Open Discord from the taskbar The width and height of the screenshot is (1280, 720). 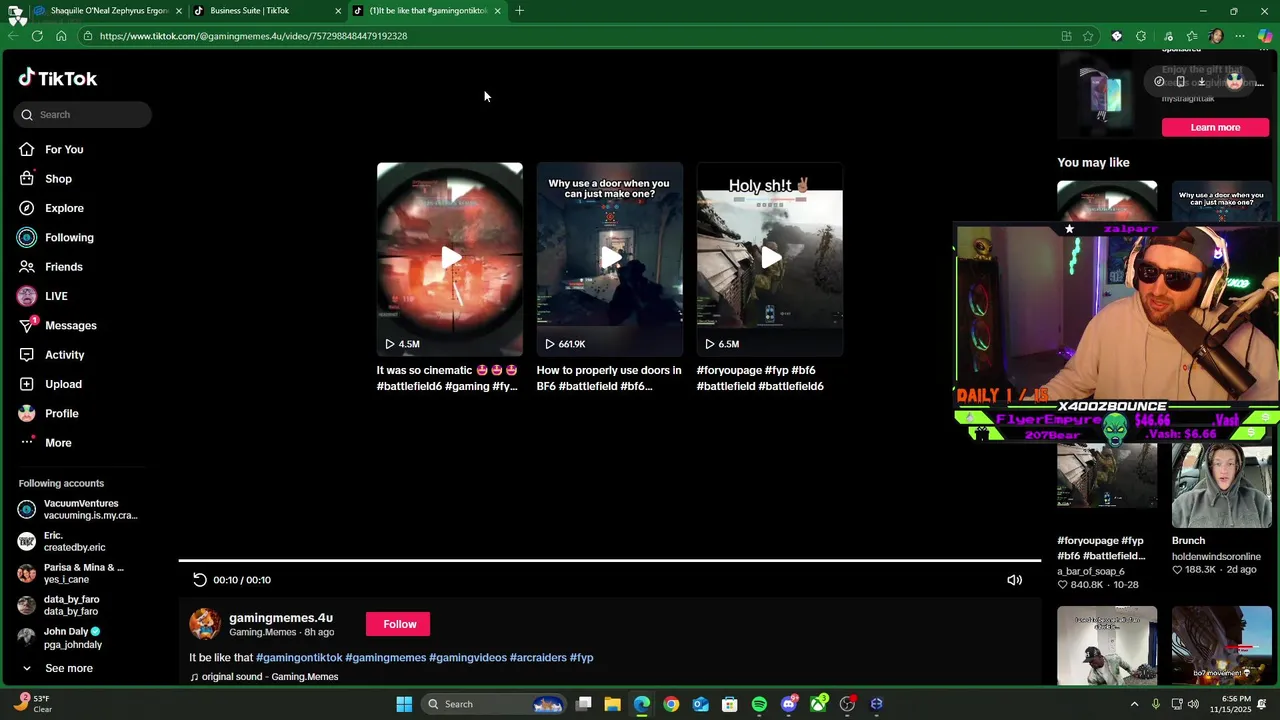click(789, 704)
